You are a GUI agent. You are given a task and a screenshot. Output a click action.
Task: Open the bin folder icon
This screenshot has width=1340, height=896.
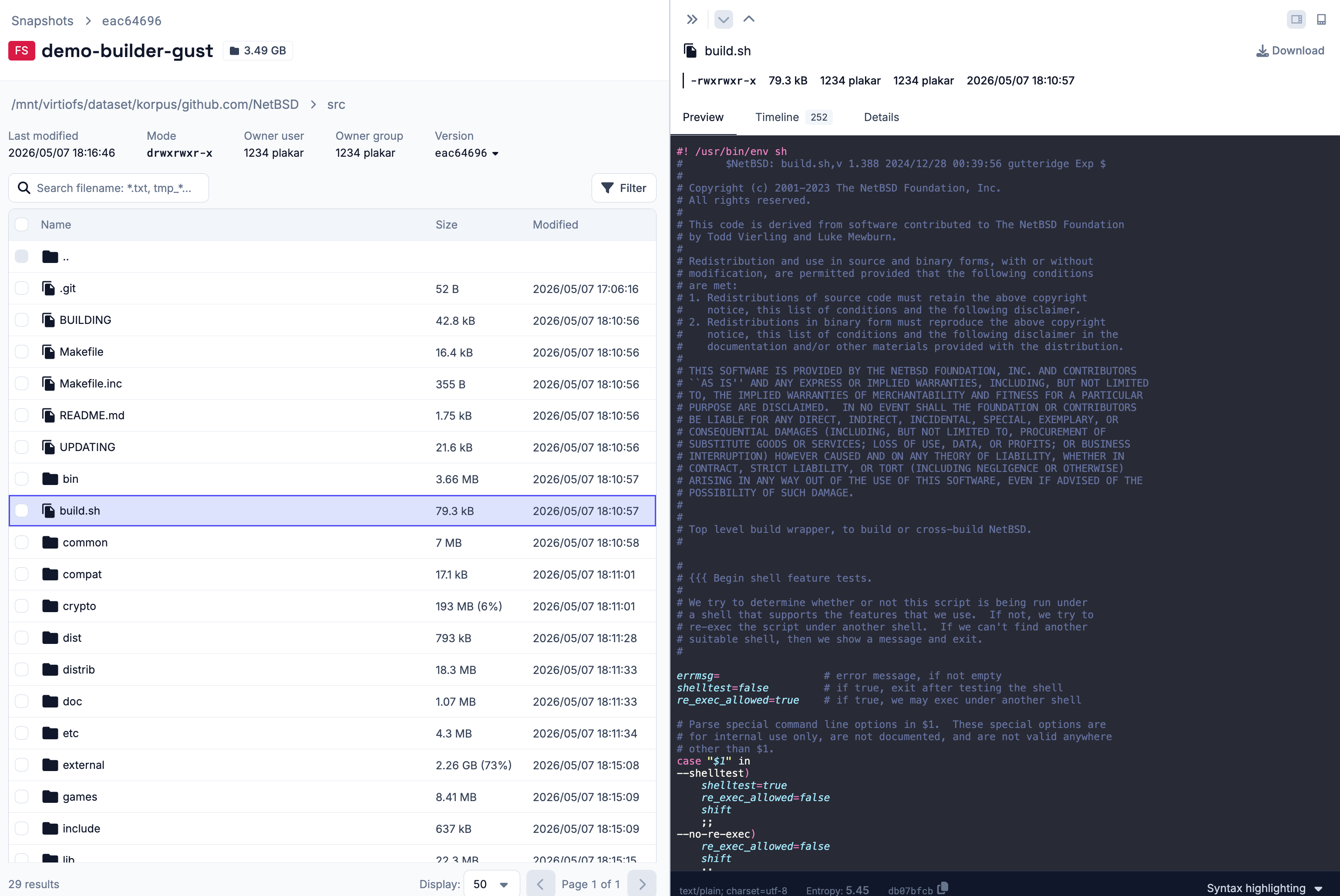(x=51, y=479)
